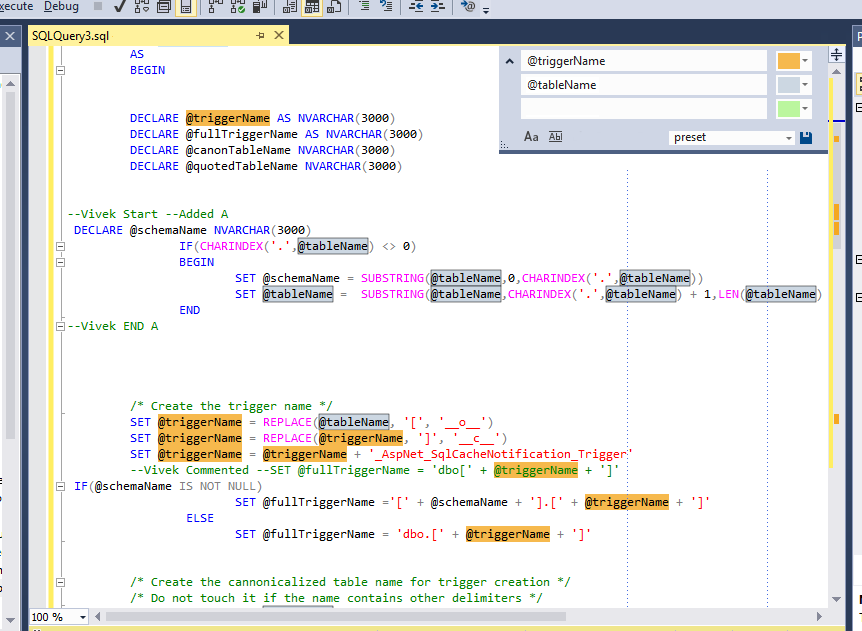The width and height of the screenshot is (862, 631).
Task: Increase indent of selected lines
Action: point(438,6)
